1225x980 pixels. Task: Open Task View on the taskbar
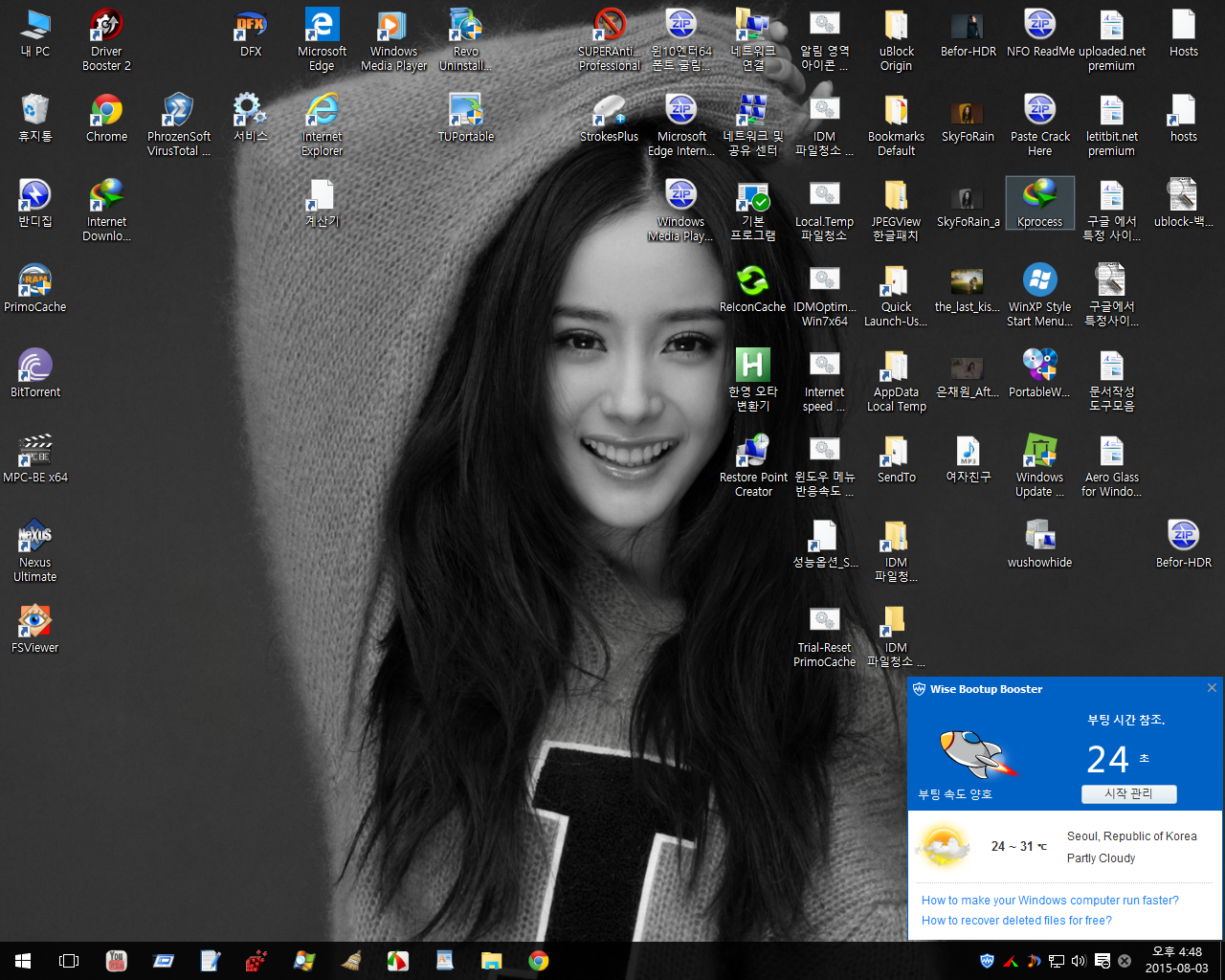(x=69, y=961)
